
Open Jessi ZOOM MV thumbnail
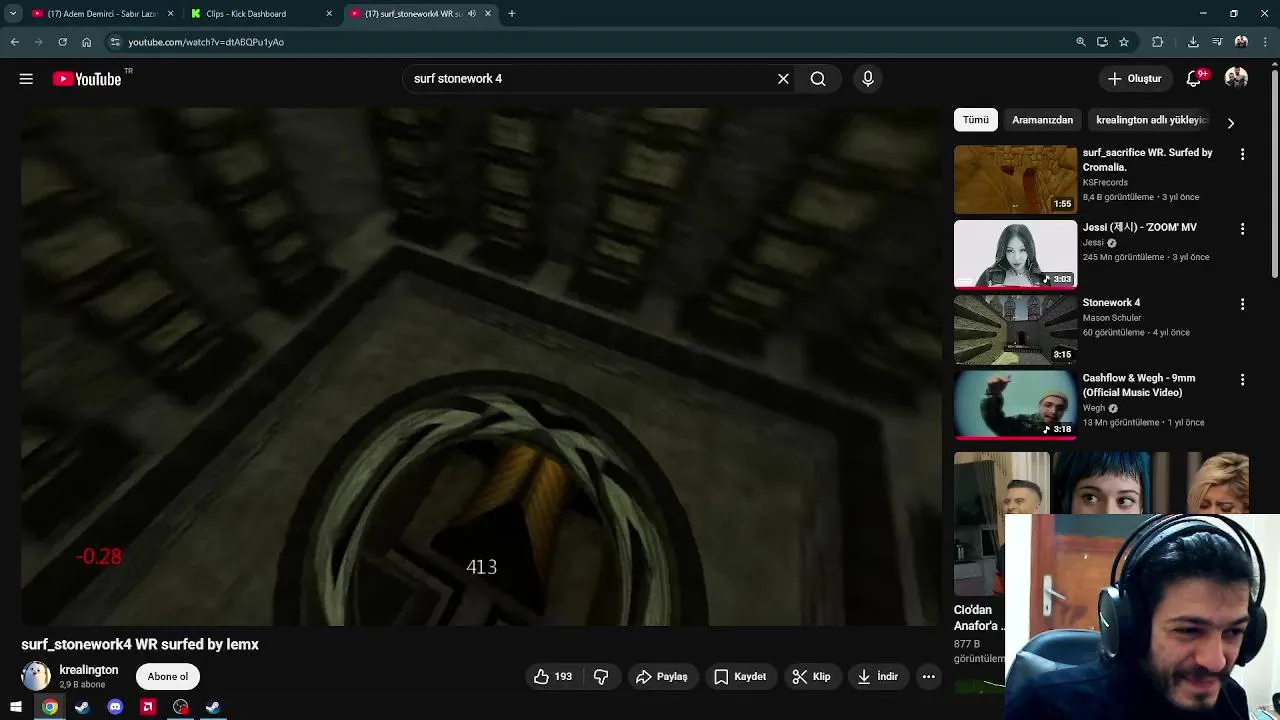click(1015, 255)
